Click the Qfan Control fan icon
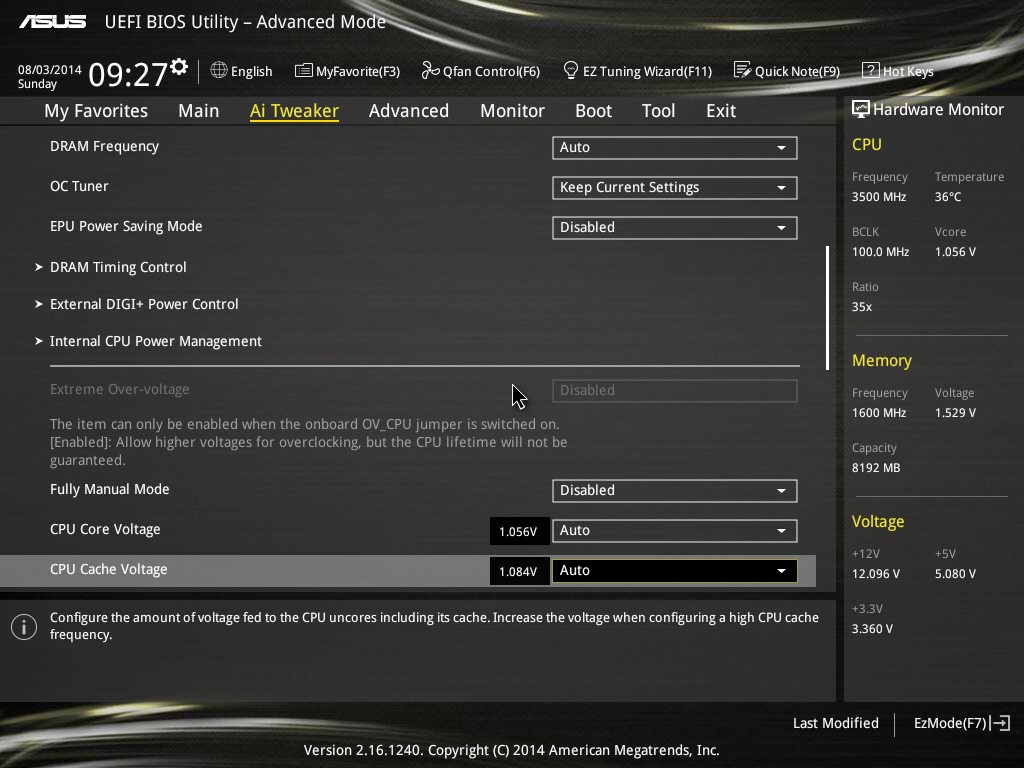This screenshot has width=1024, height=768. (x=430, y=70)
